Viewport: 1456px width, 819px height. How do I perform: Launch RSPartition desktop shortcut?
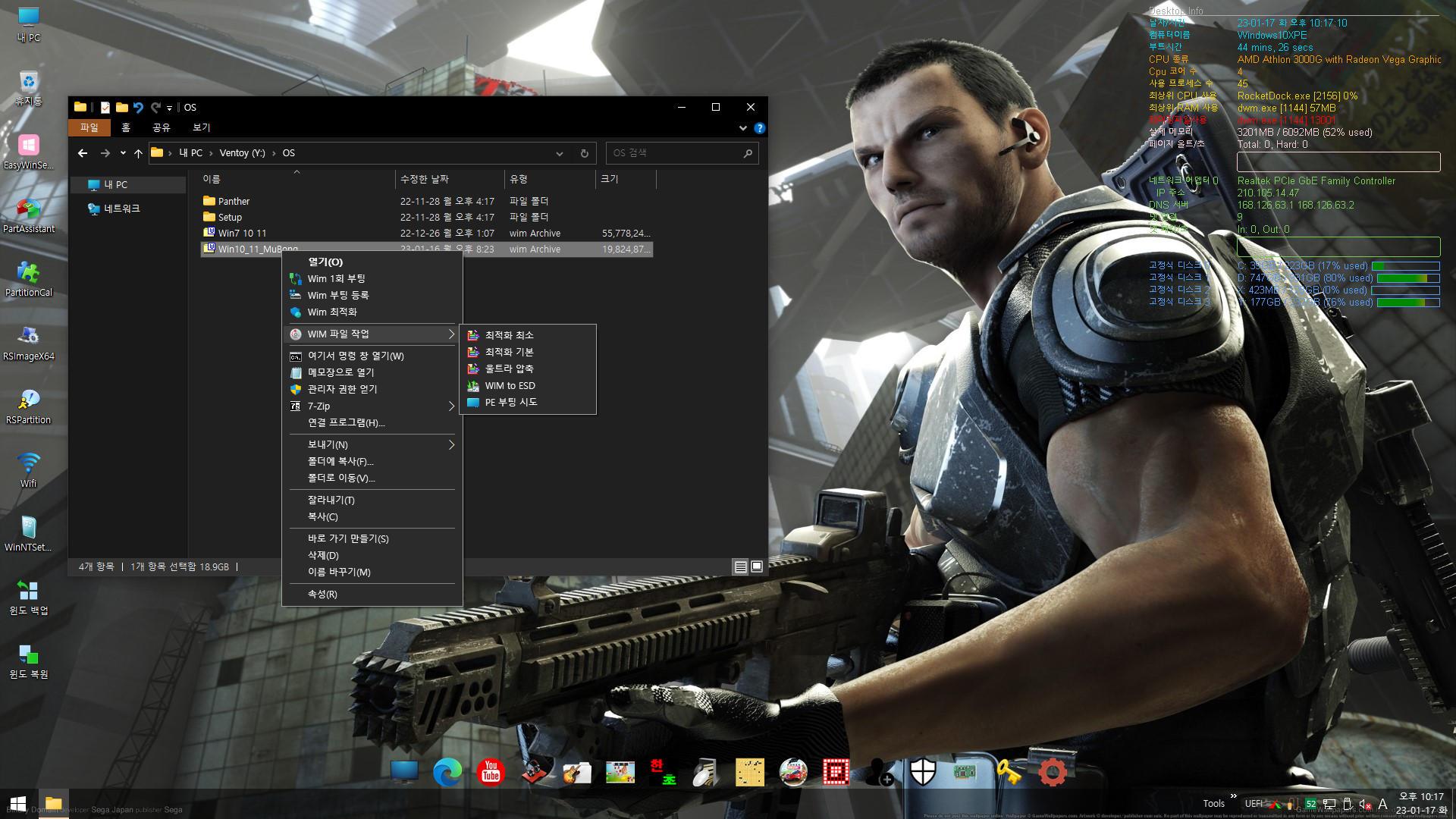[29, 406]
